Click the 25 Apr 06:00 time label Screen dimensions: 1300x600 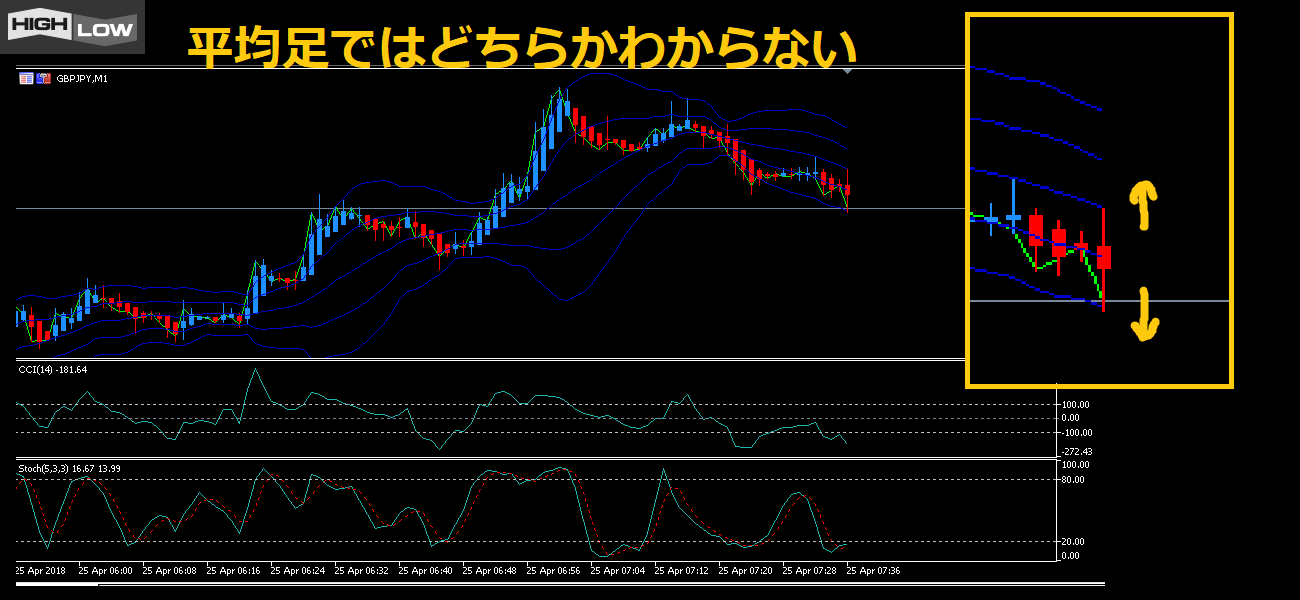point(105,571)
